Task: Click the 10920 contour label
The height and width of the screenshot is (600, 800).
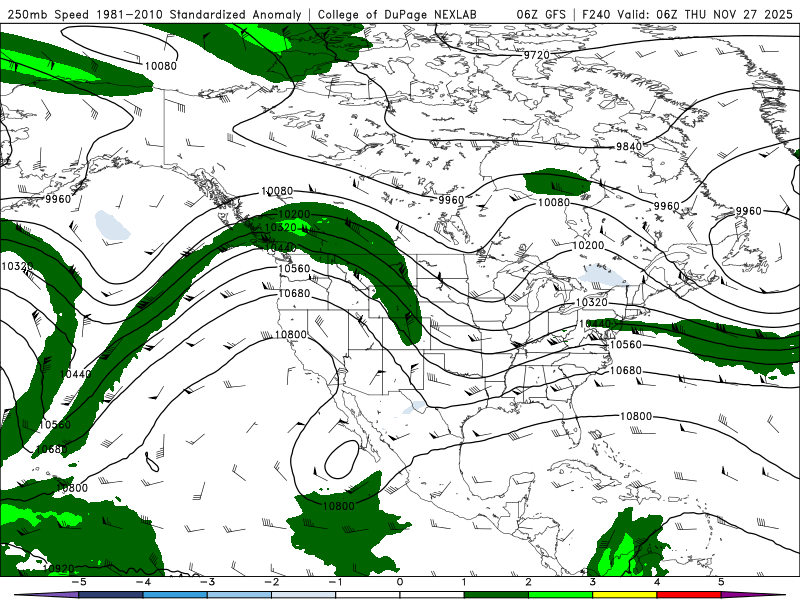Action: pos(59,568)
